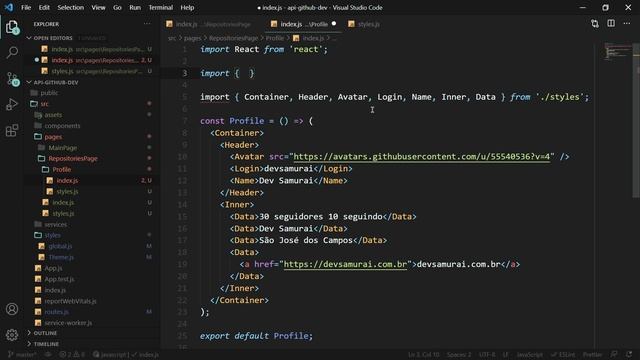The image size is (640, 360).
Task: Click the Spaces: 2 indentation setting
Action: pyautogui.click(x=459, y=355)
